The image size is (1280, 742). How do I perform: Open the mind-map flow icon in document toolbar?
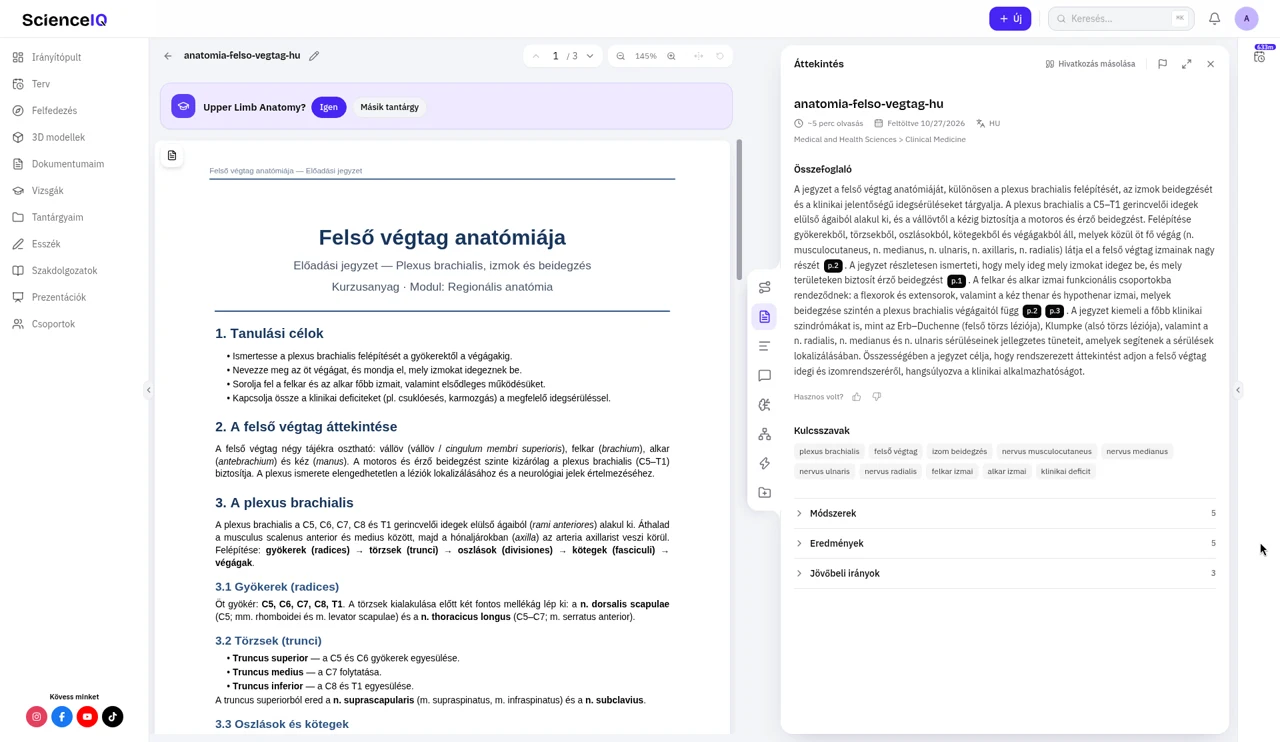pos(764,287)
